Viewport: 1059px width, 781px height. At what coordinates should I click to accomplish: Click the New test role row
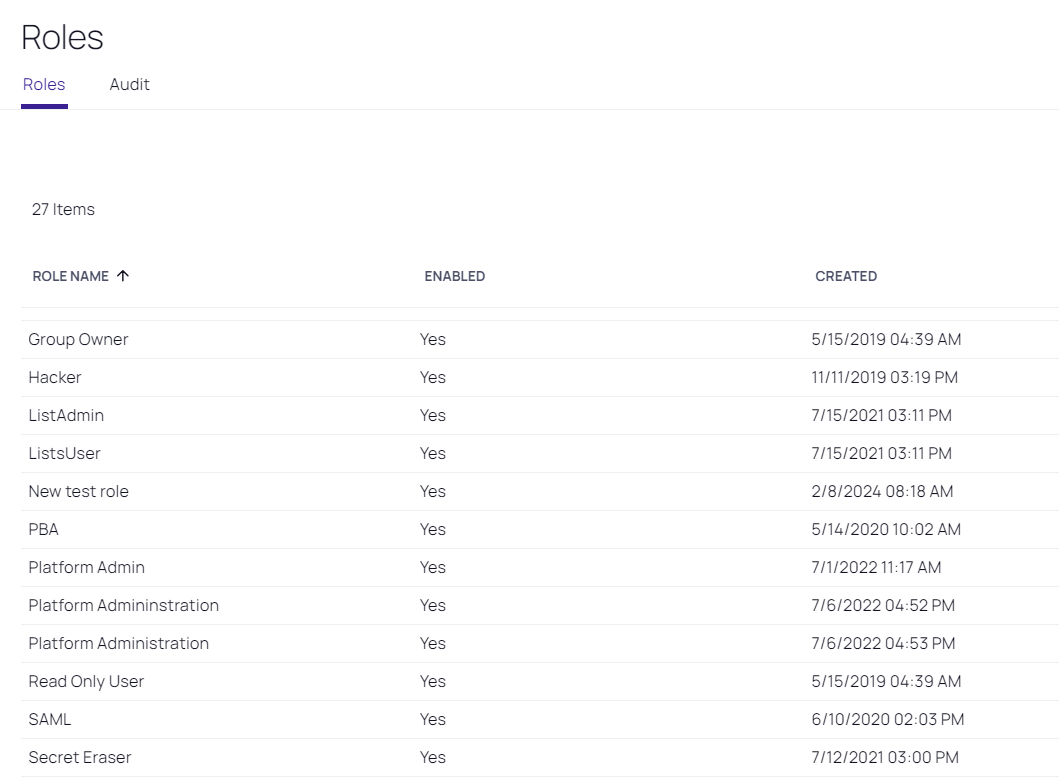pyautogui.click(x=78, y=492)
